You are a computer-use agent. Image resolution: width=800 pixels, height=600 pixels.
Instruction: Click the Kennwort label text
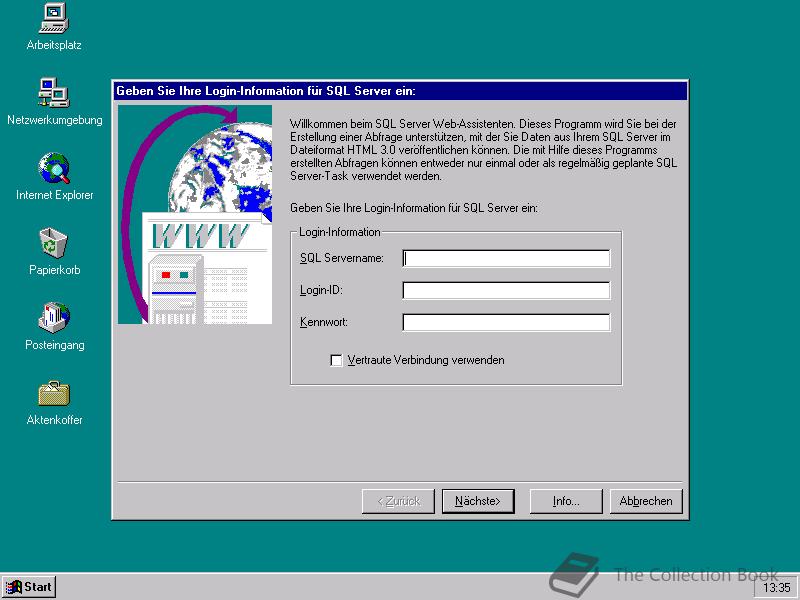point(324,322)
